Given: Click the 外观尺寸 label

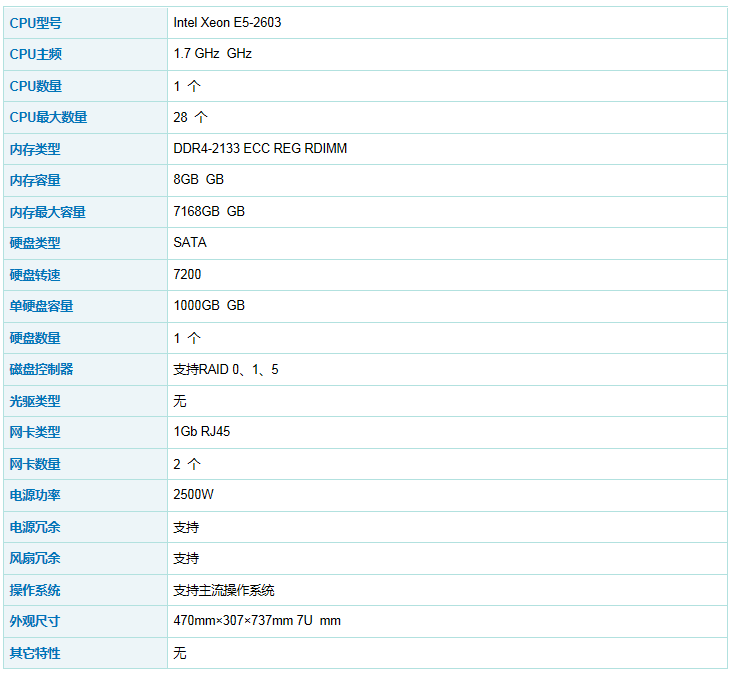Looking at the screenshot, I should pyautogui.click(x=35, y=621).
